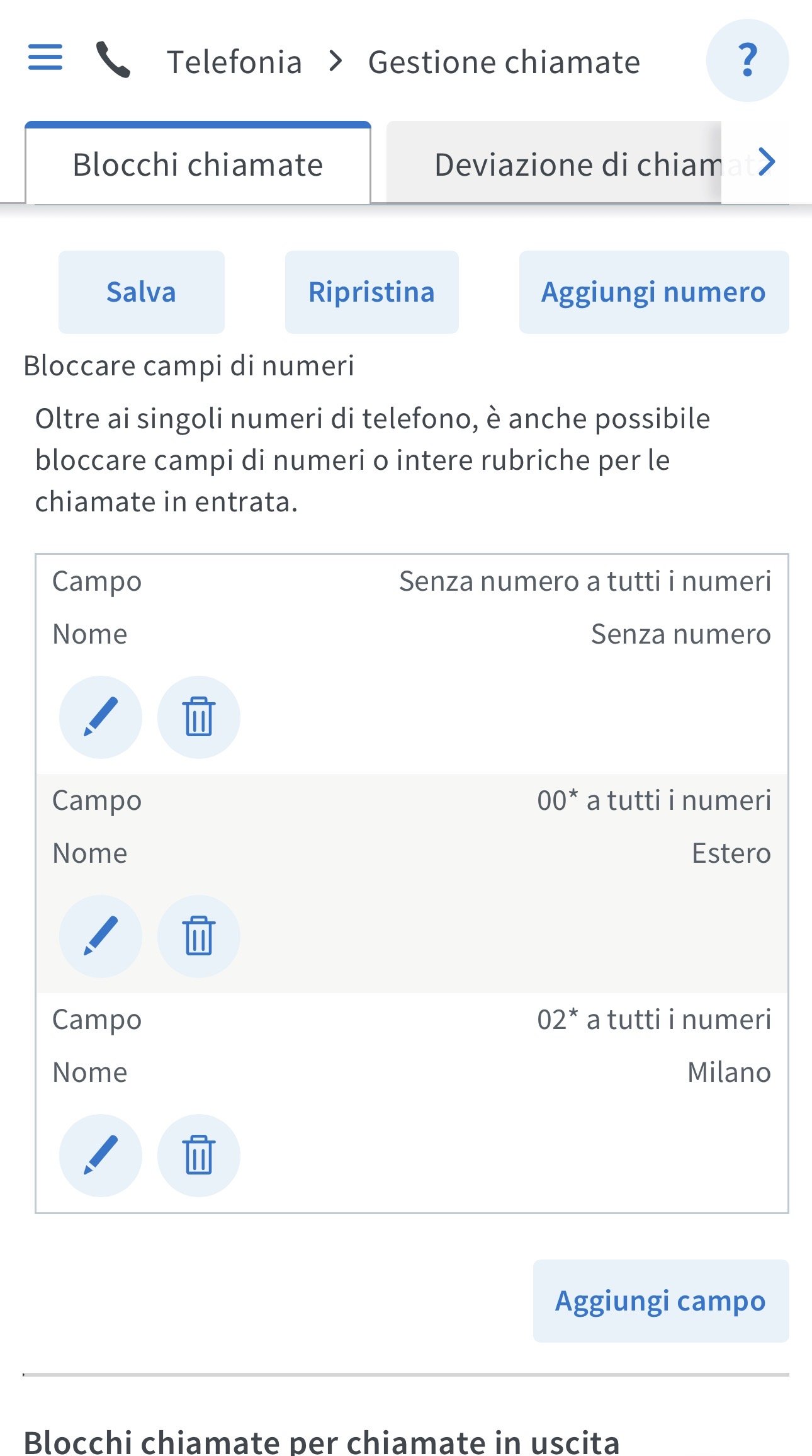Select the 02* a tutti i numeri row

coord(653,1020)
